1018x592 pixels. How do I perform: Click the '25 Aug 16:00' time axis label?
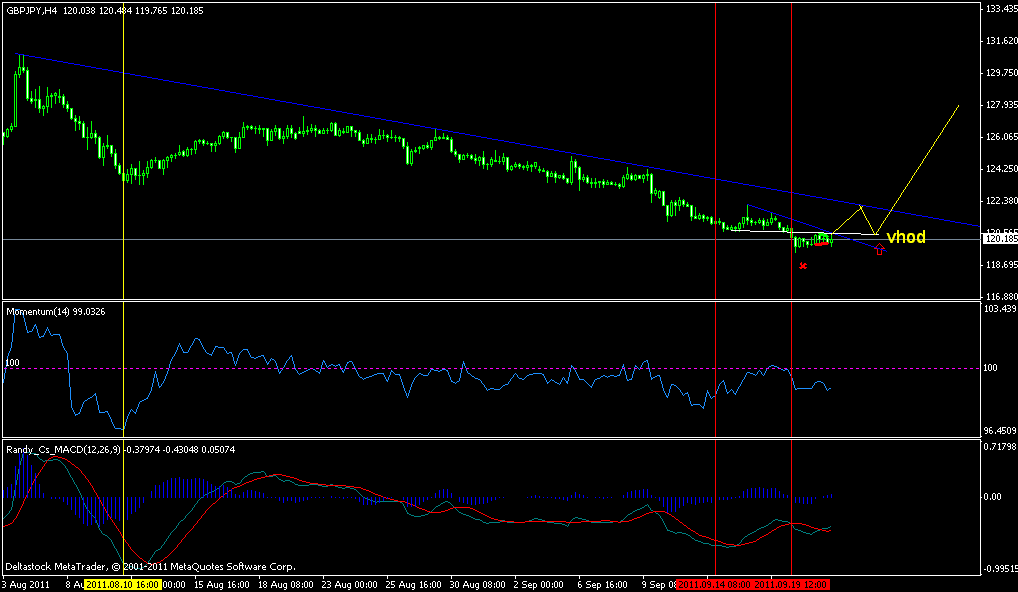[x=414, y=585]
